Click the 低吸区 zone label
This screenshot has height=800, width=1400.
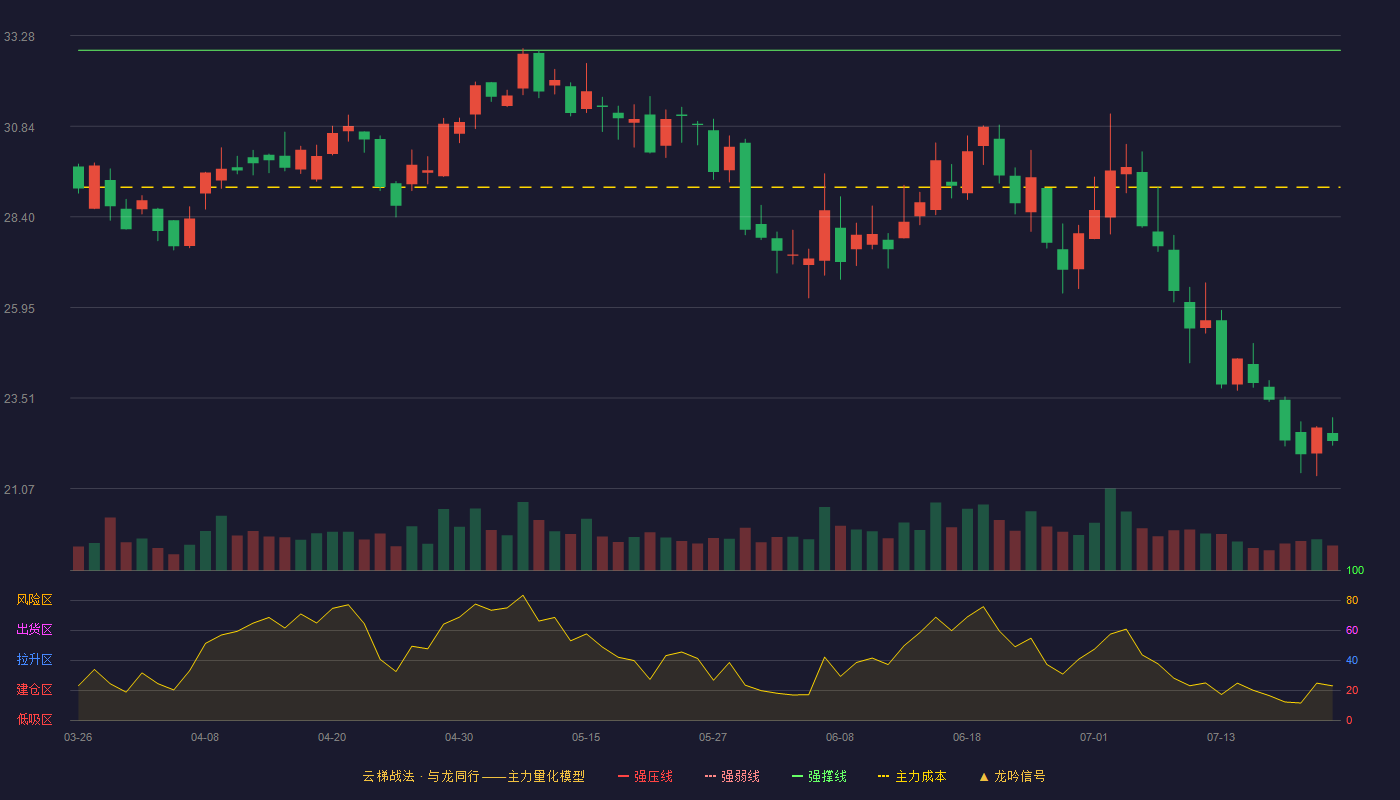(34, 719)
